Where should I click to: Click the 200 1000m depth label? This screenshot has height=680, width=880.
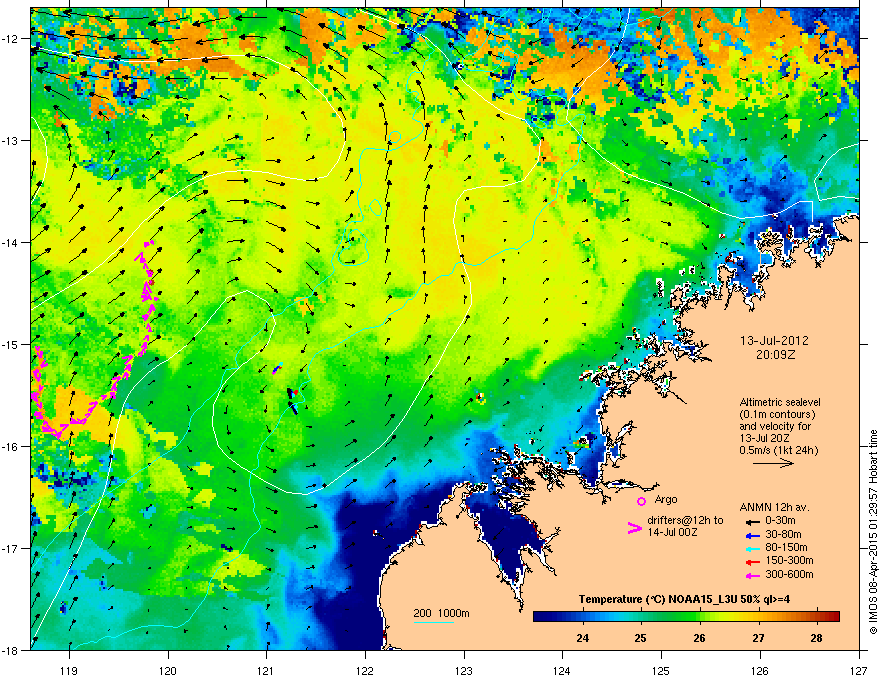pos(442,613)
